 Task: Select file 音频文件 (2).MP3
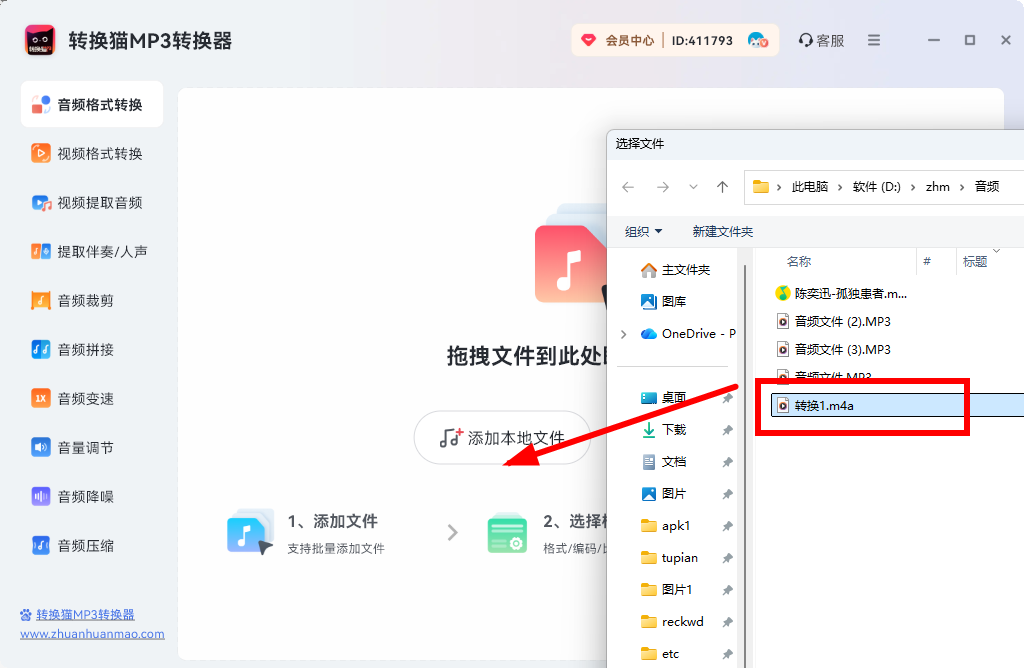pyautogui.click(x=834, y=321)
